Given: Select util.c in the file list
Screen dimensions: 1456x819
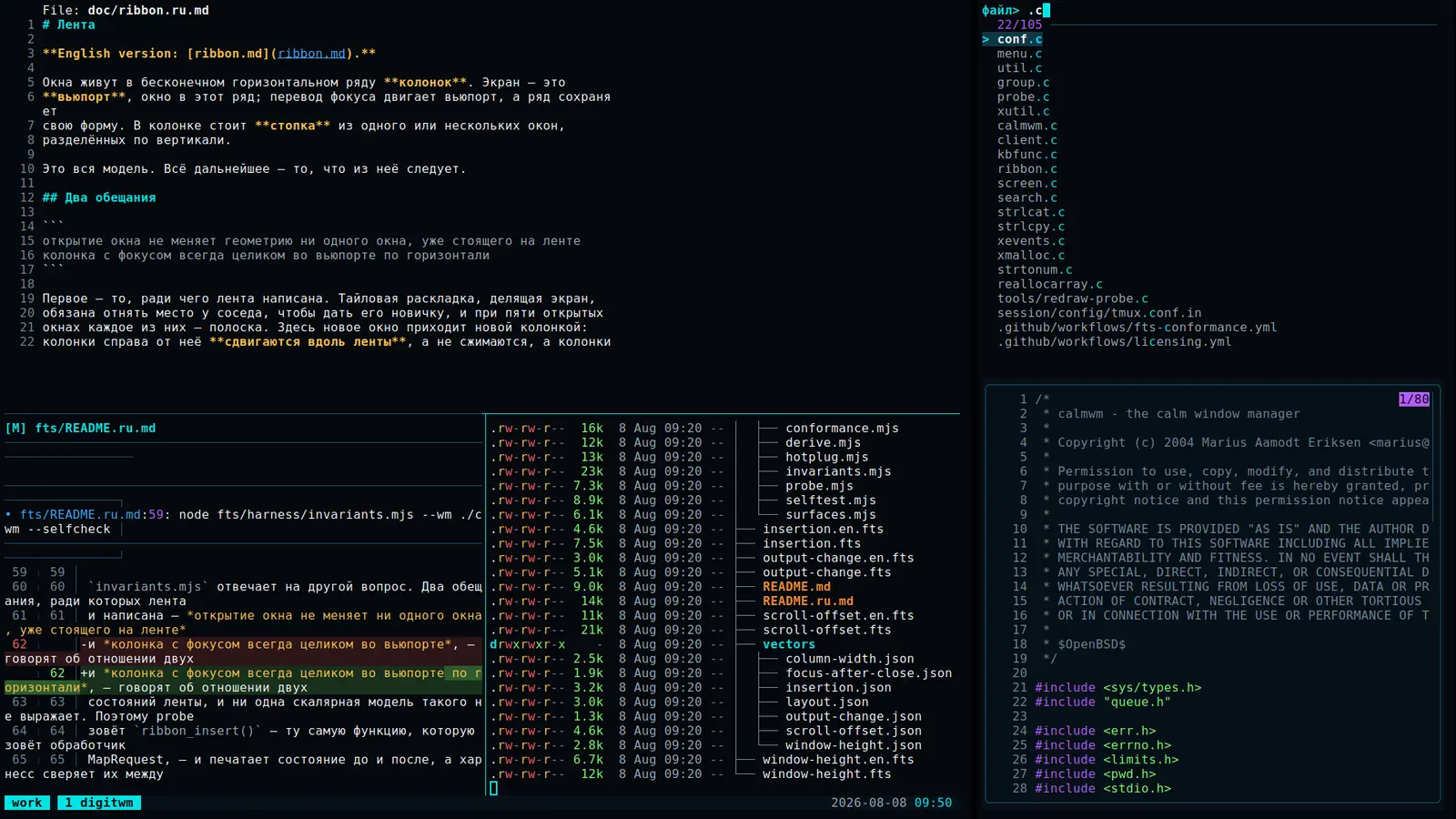Looking at the screenshot, I should pyautogui.click(x=1019, y=68).
